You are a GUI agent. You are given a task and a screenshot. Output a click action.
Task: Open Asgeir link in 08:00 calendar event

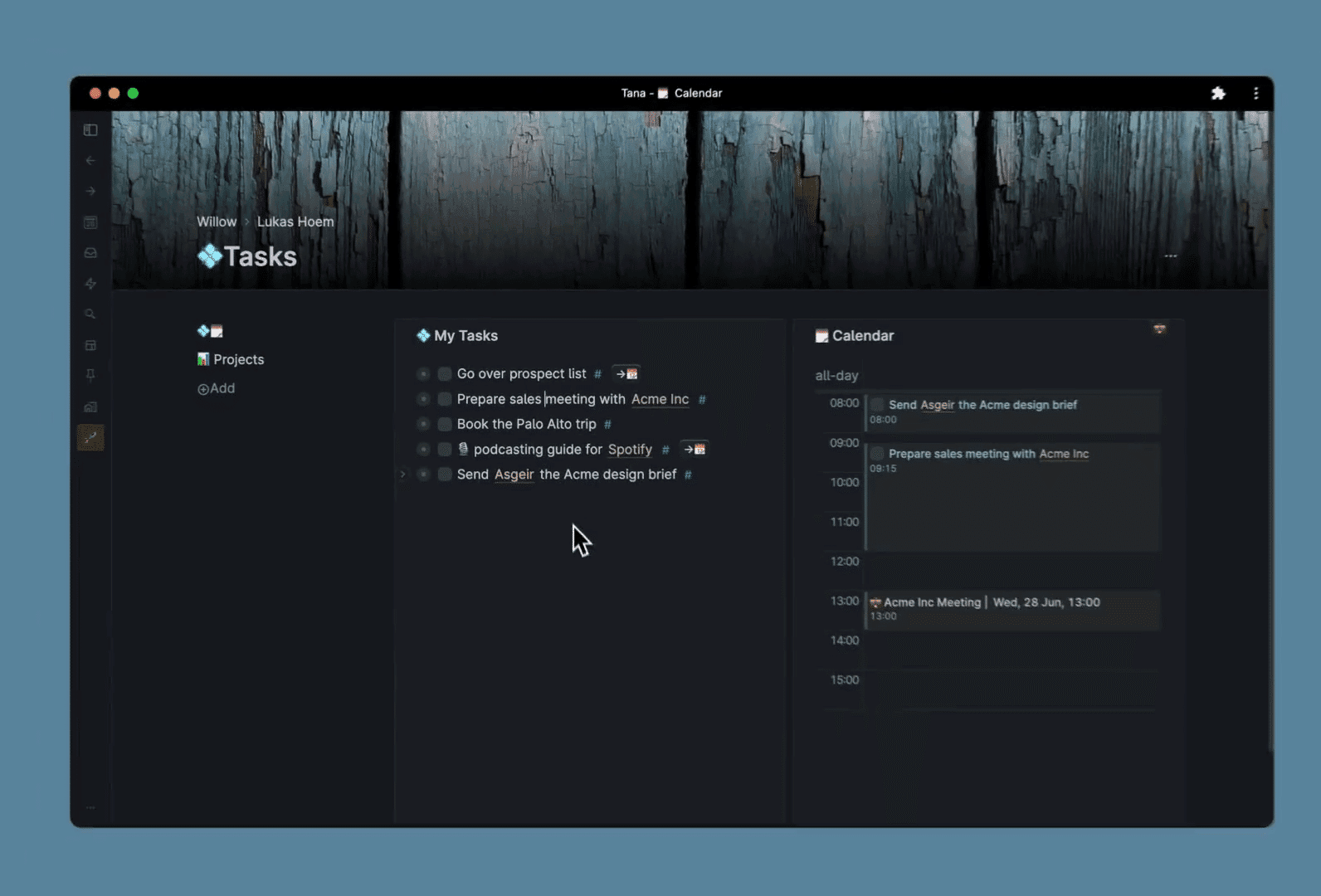(938, 405)
